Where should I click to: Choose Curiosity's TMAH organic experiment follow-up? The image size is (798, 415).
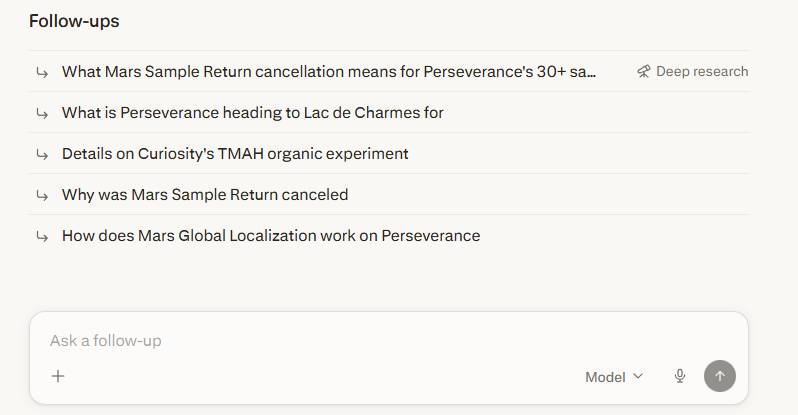click(235, 154)
